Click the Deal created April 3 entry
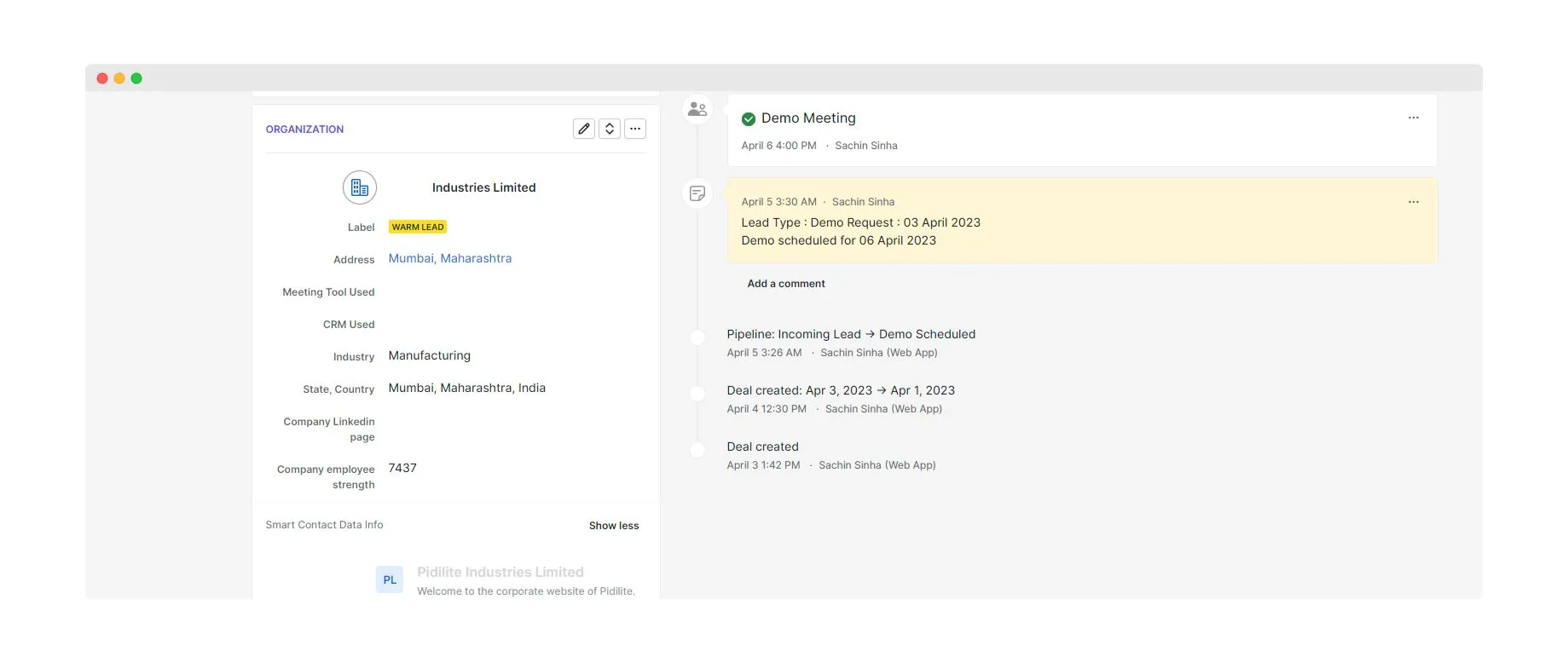1568x663 pixels. pyautogui.click(x=762, y=447)
